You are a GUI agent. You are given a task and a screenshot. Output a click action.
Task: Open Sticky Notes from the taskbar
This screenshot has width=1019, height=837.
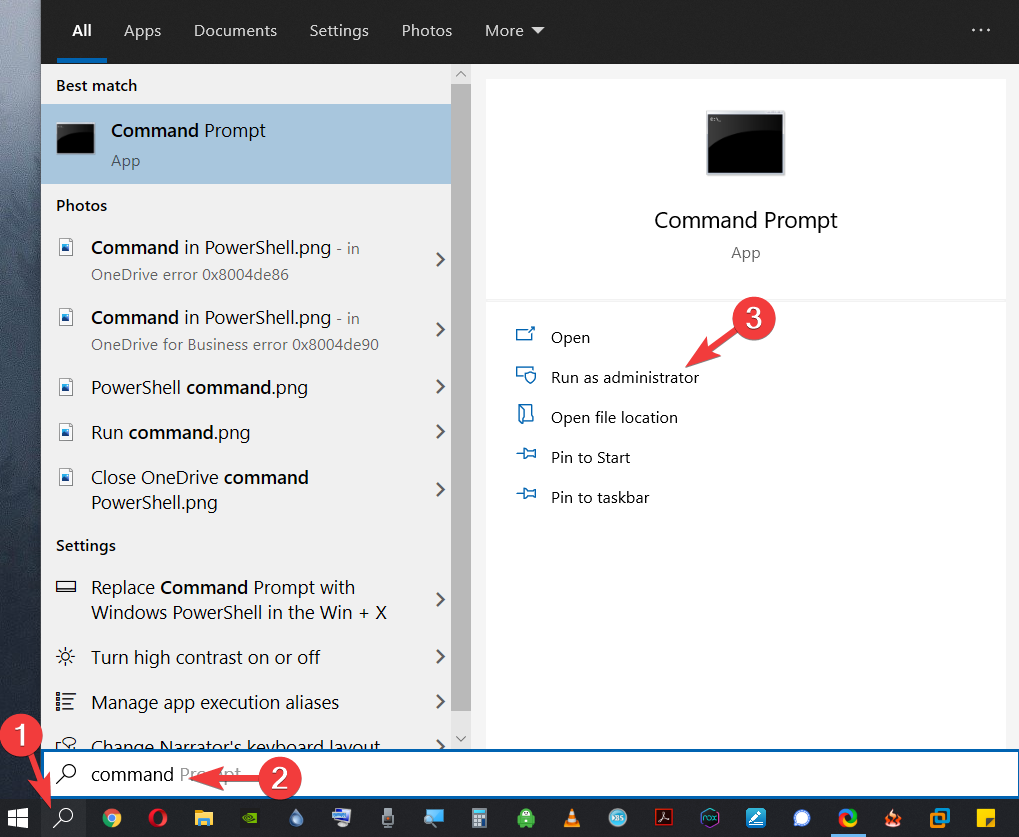click(986, 818)
